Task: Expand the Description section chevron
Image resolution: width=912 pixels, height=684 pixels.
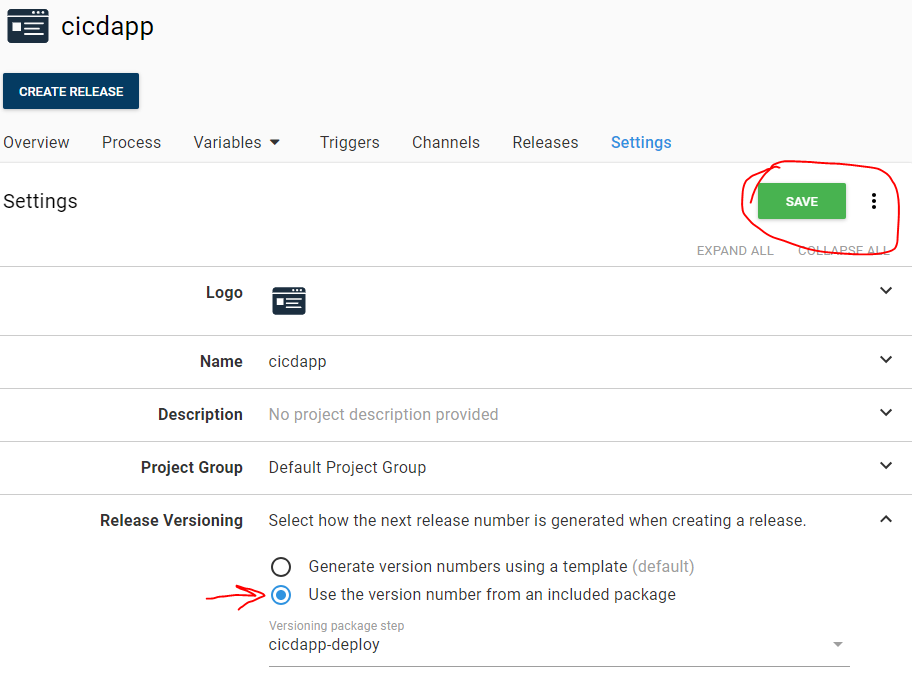Action: [885, 413]
